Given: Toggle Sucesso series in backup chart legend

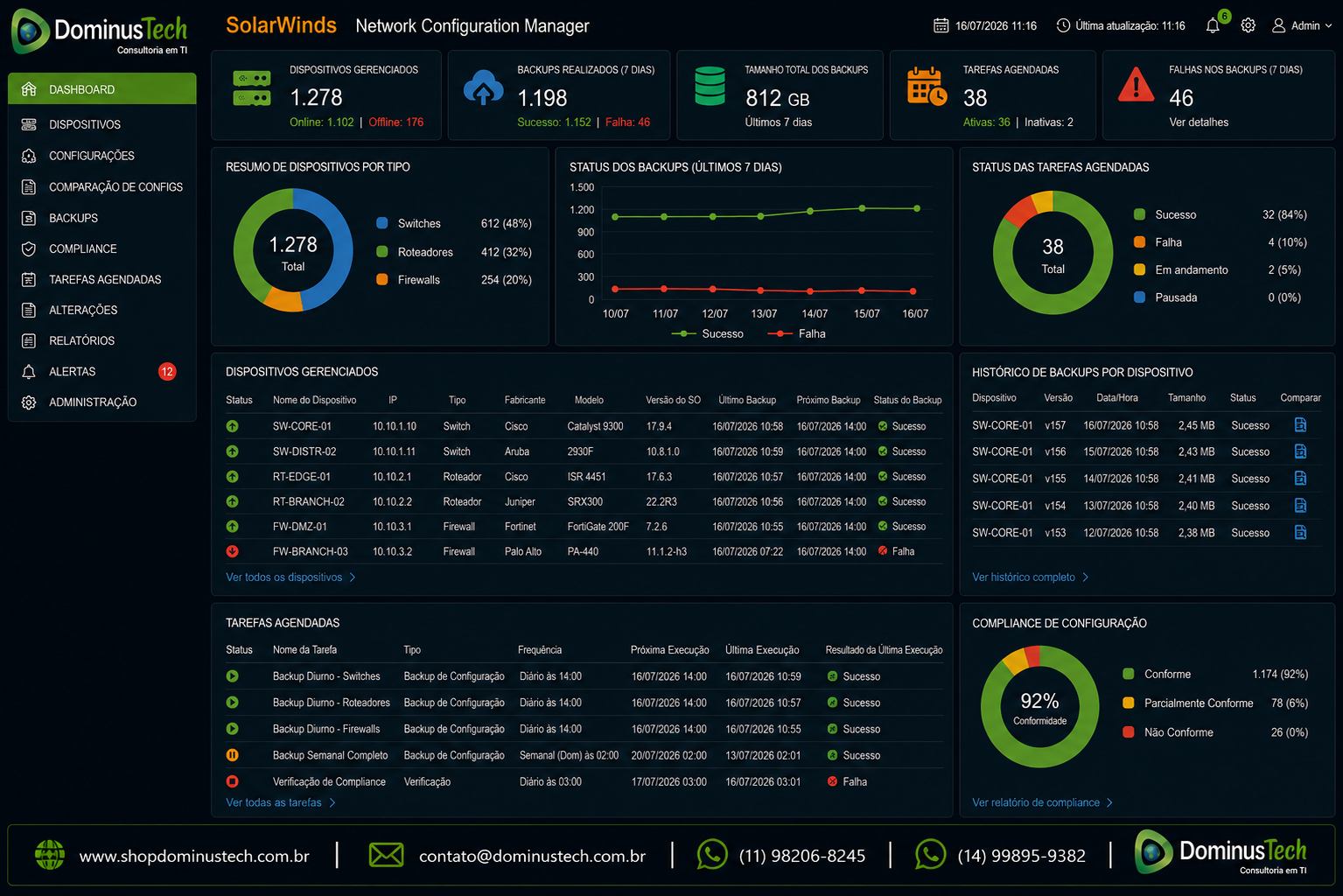Looking at the screenshot, I should click(707, 333).
